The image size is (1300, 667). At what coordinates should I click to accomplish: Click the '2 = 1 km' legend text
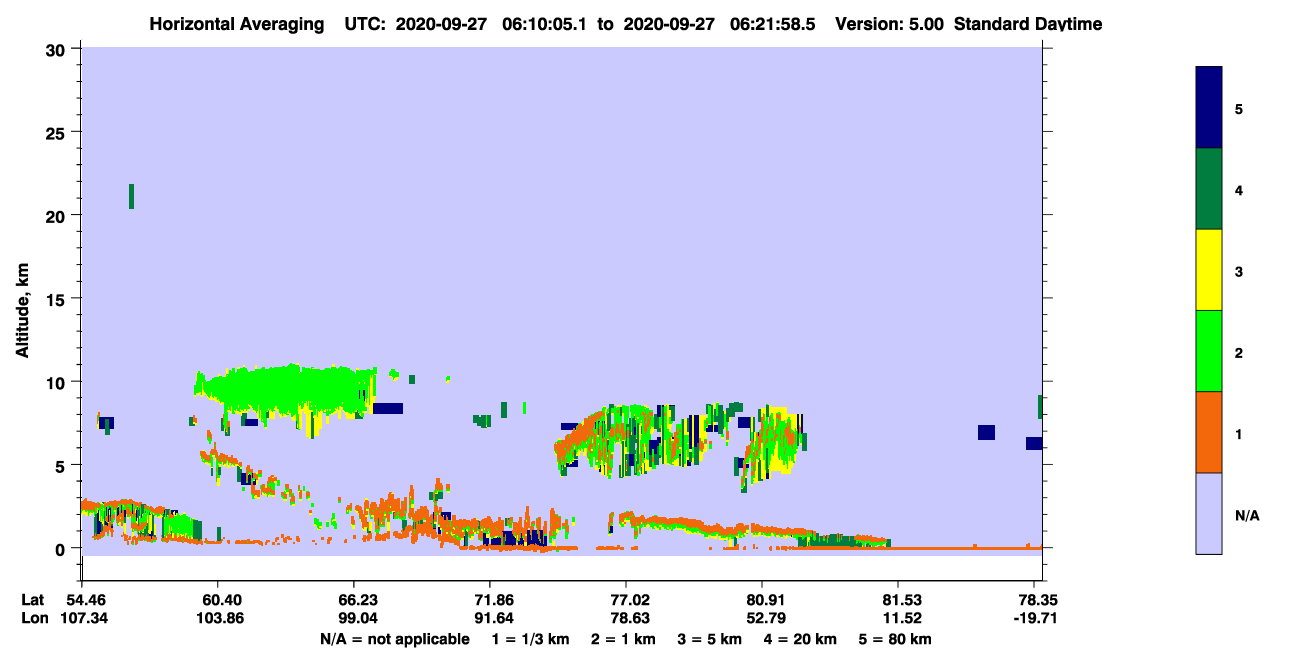pos(623,639)
